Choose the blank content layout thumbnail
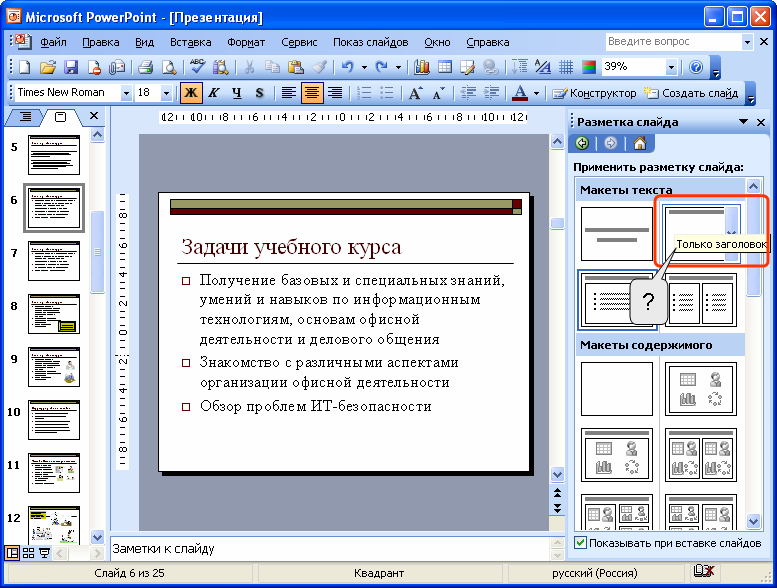777x588 pixels. click(x=616, y=389)
